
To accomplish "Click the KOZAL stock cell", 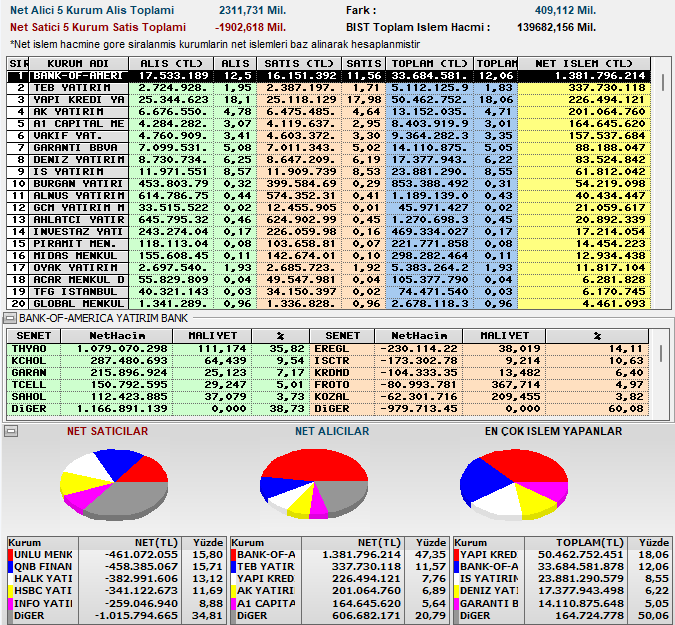I will click(342, 397).
